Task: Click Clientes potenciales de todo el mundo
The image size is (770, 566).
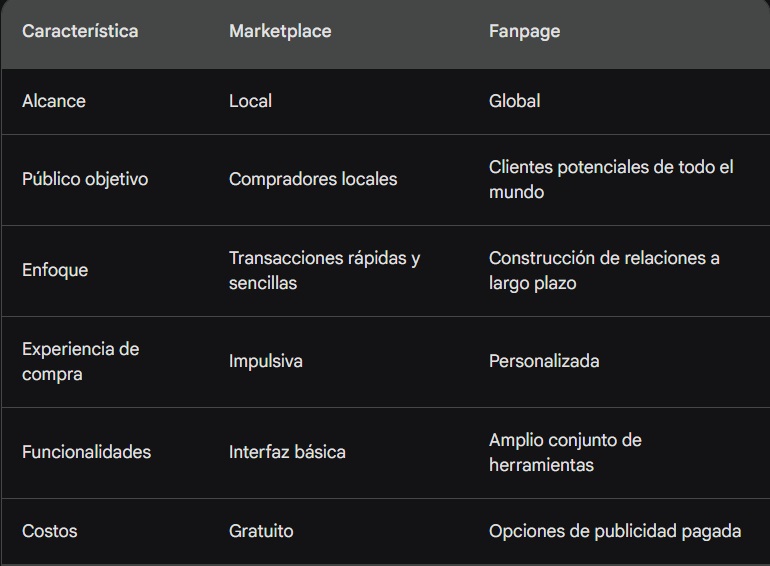Action: (611, 180)
